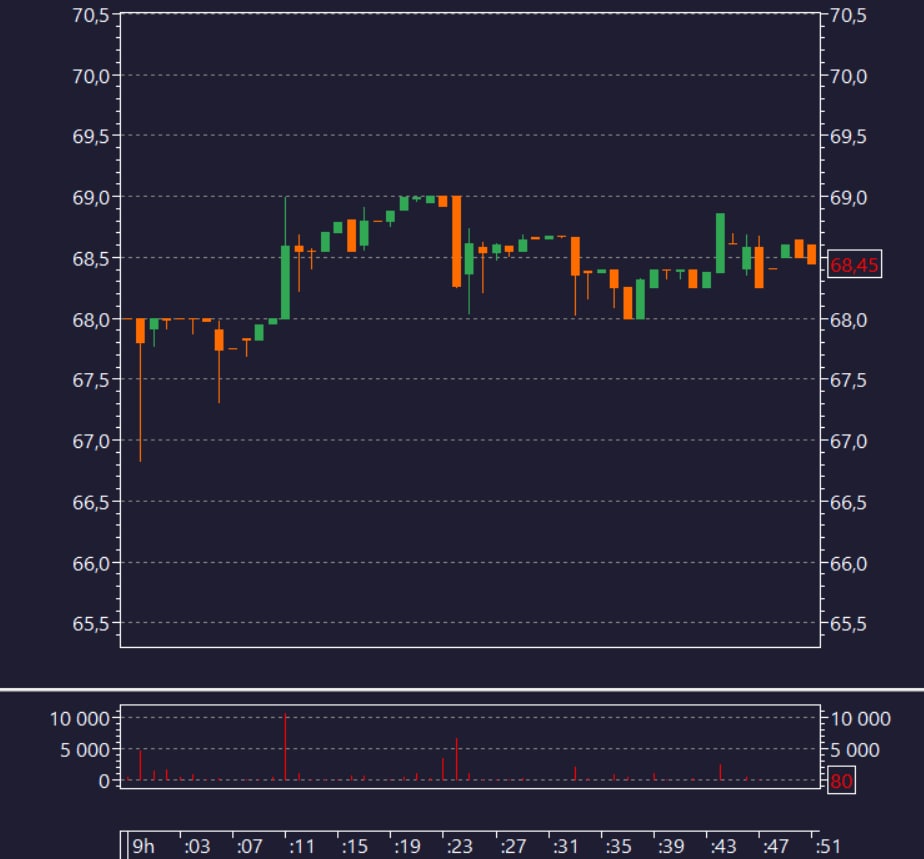Select the :31 time axis label

[565, 846]
